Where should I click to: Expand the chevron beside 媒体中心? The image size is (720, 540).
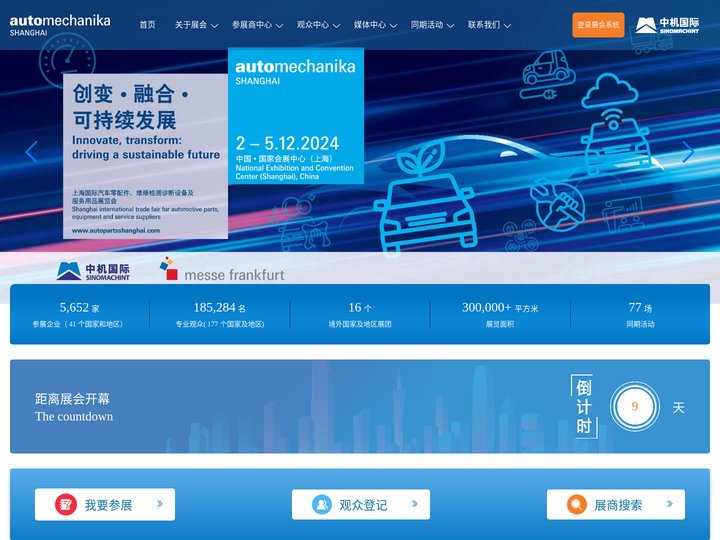tap(394, 26)
